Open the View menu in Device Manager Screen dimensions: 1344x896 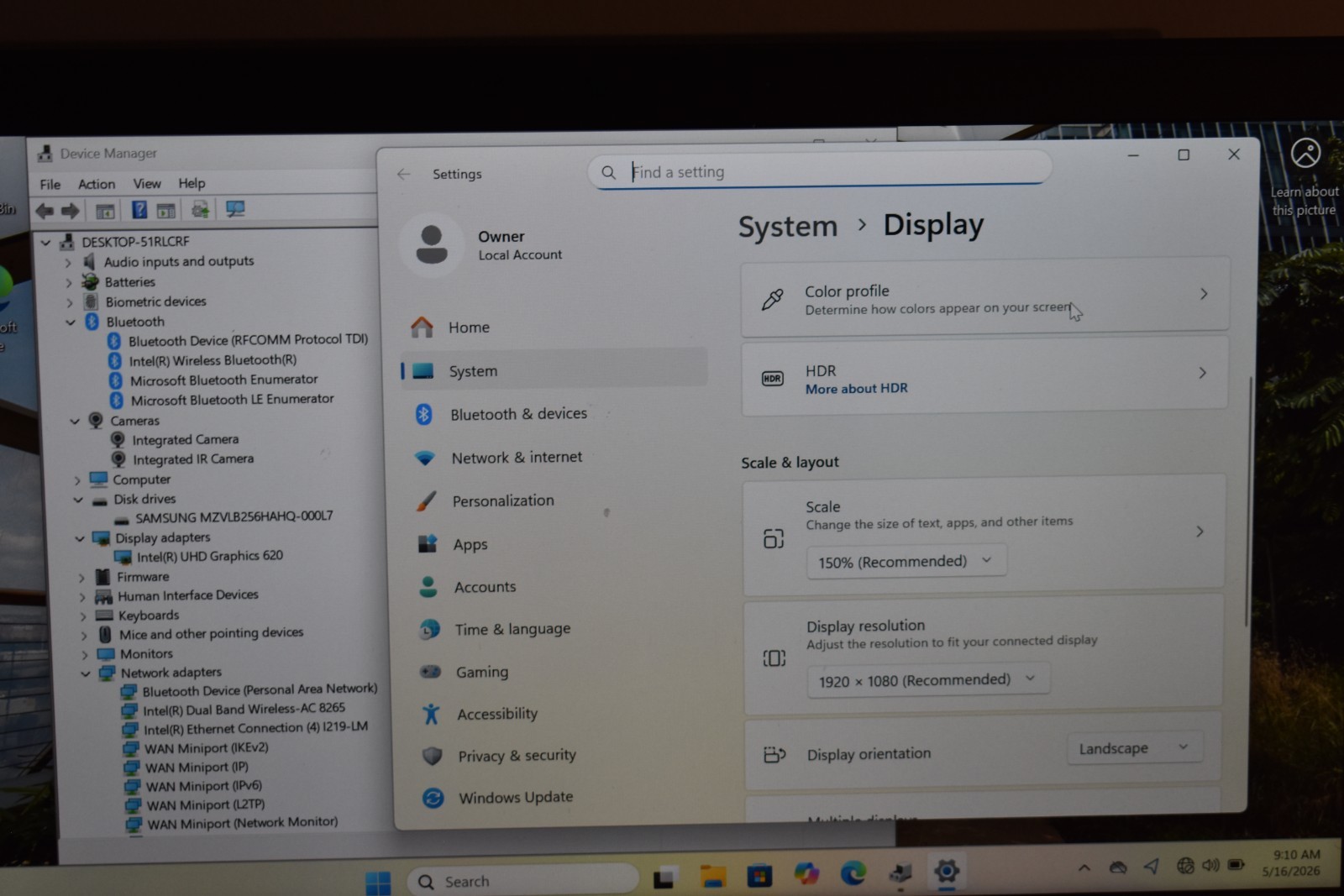click(x=147, y=183)
